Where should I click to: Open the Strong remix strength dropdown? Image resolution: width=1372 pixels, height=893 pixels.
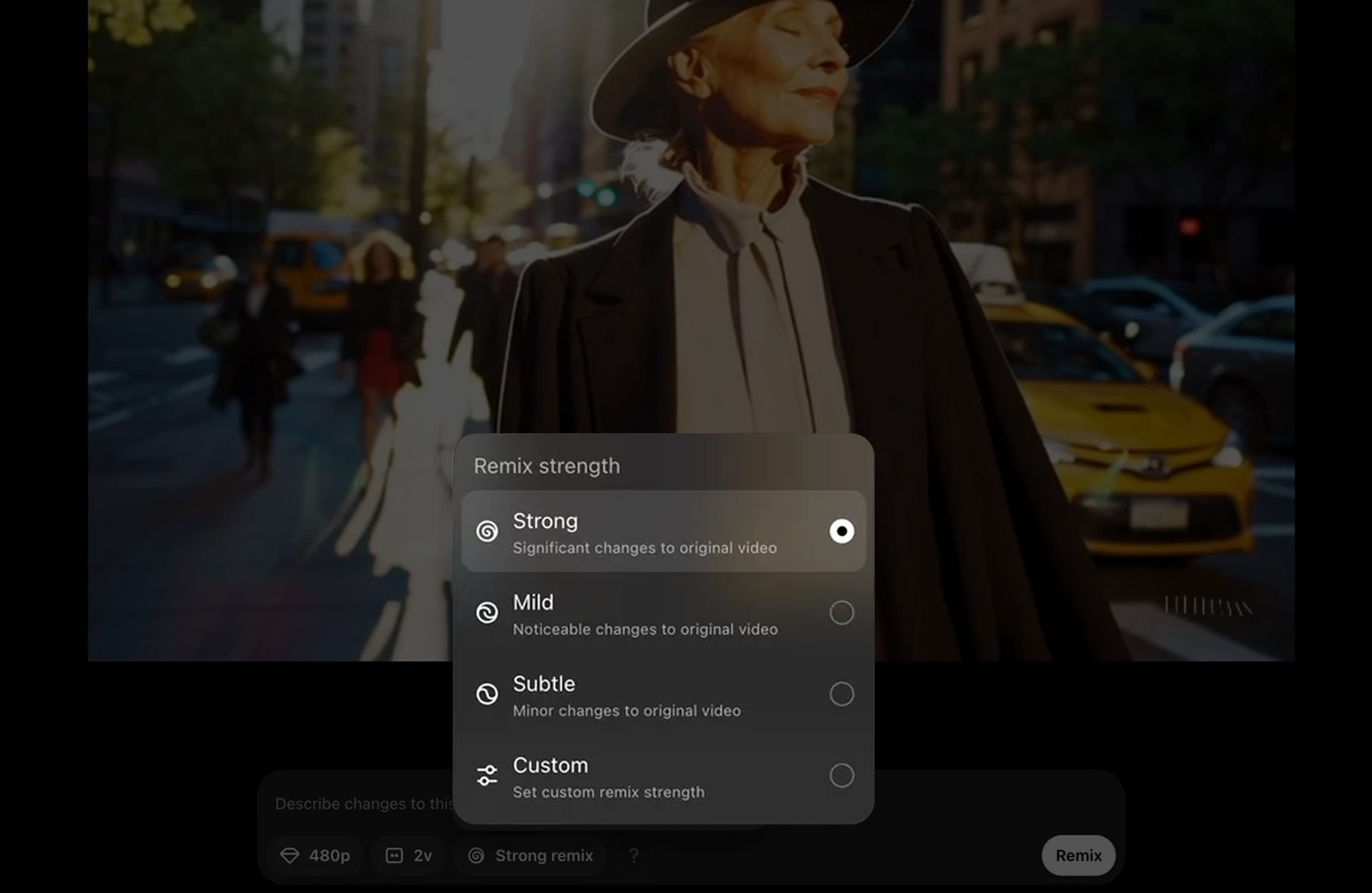point(543,856)
